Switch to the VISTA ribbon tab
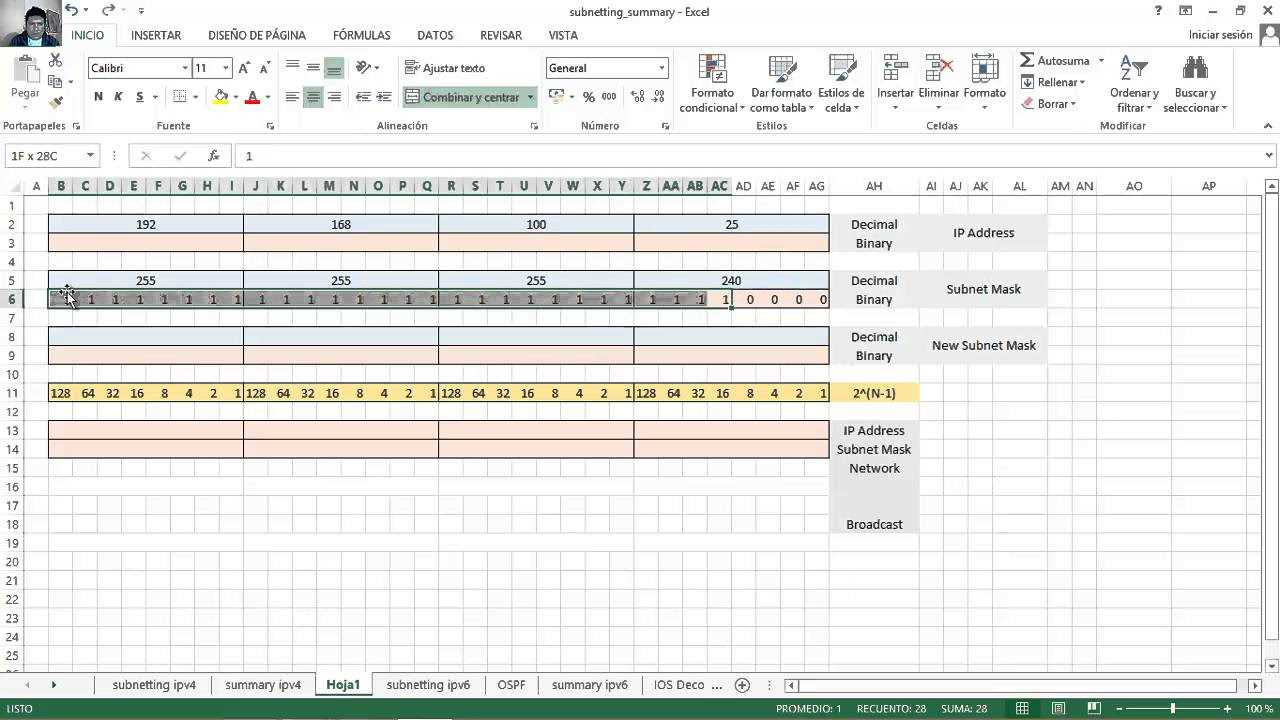The image size is (1280, 720). point(563,35)
